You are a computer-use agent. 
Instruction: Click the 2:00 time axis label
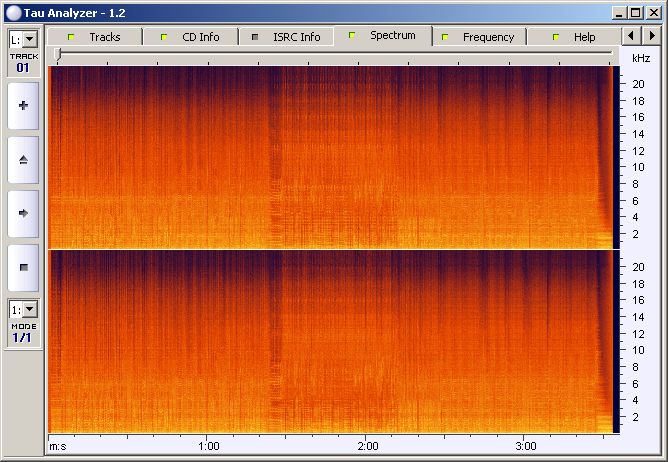368,446
